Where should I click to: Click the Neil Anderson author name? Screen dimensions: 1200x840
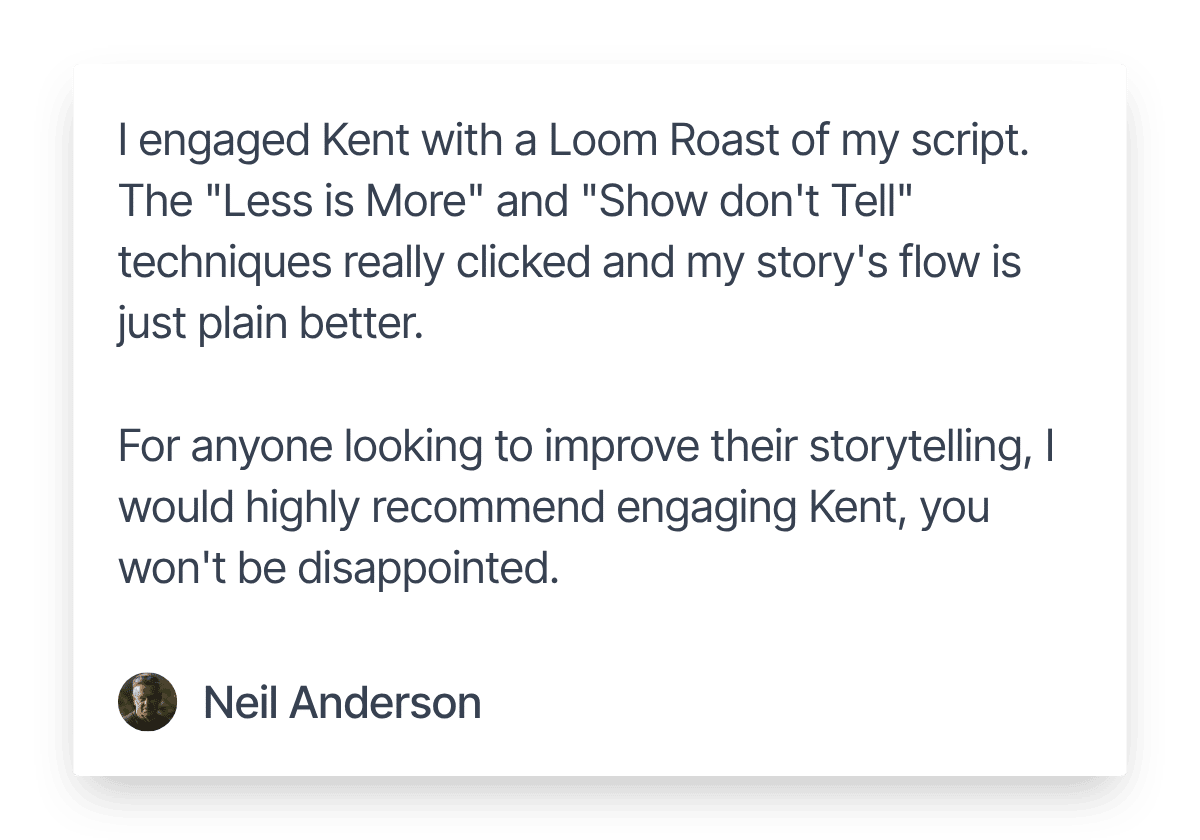click(342, 703)
